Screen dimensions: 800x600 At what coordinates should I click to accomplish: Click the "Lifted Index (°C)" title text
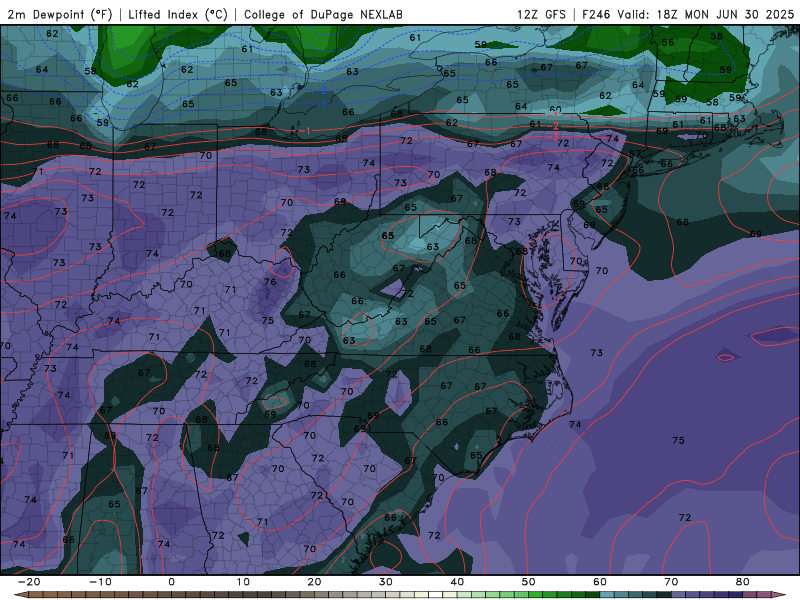click(x=178, y=14)
